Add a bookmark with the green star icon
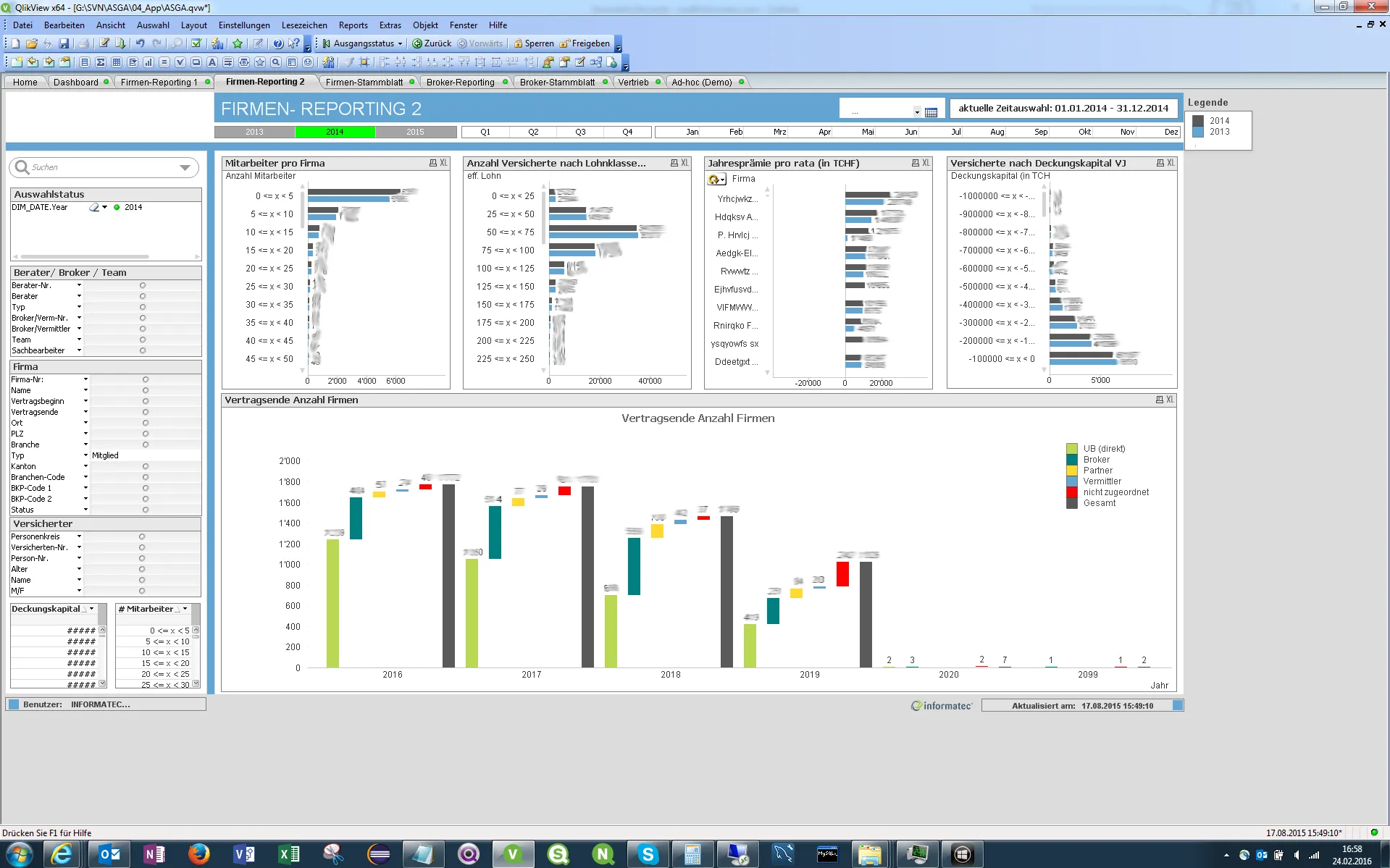The height and width of the screenshot is (868, 1390). [x=238, y=43]
